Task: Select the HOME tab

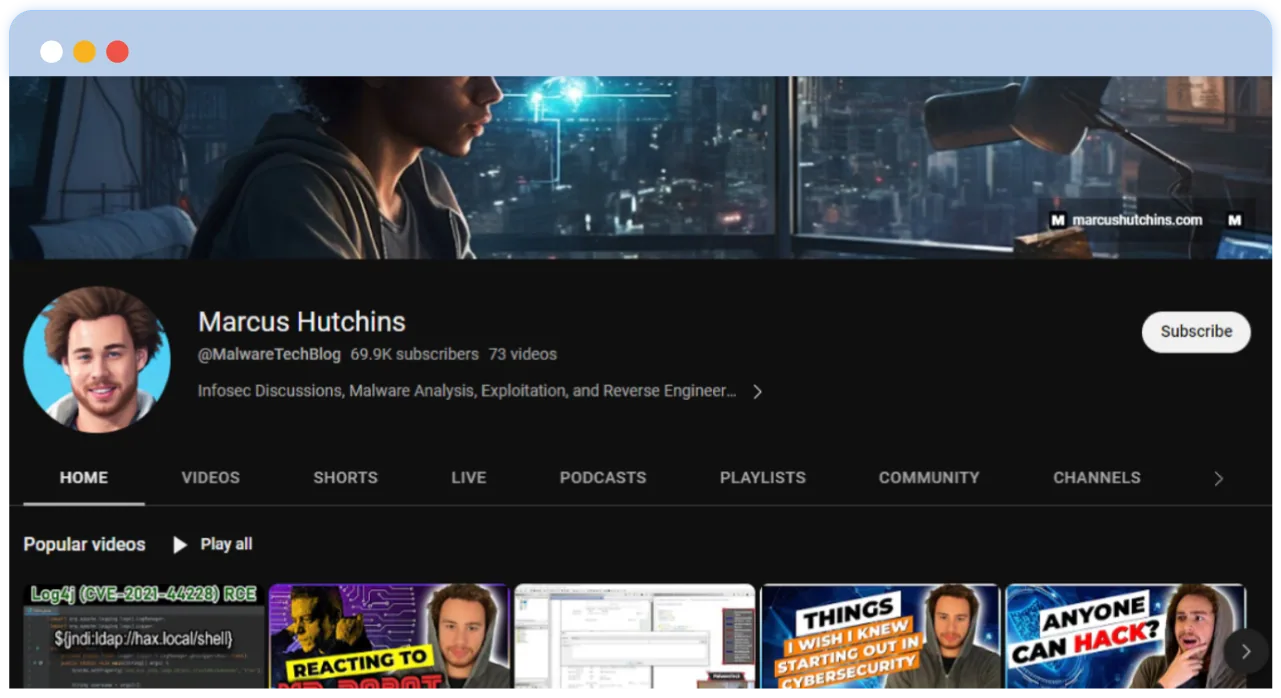Action: pyautogui.click(x=84, y=477)
